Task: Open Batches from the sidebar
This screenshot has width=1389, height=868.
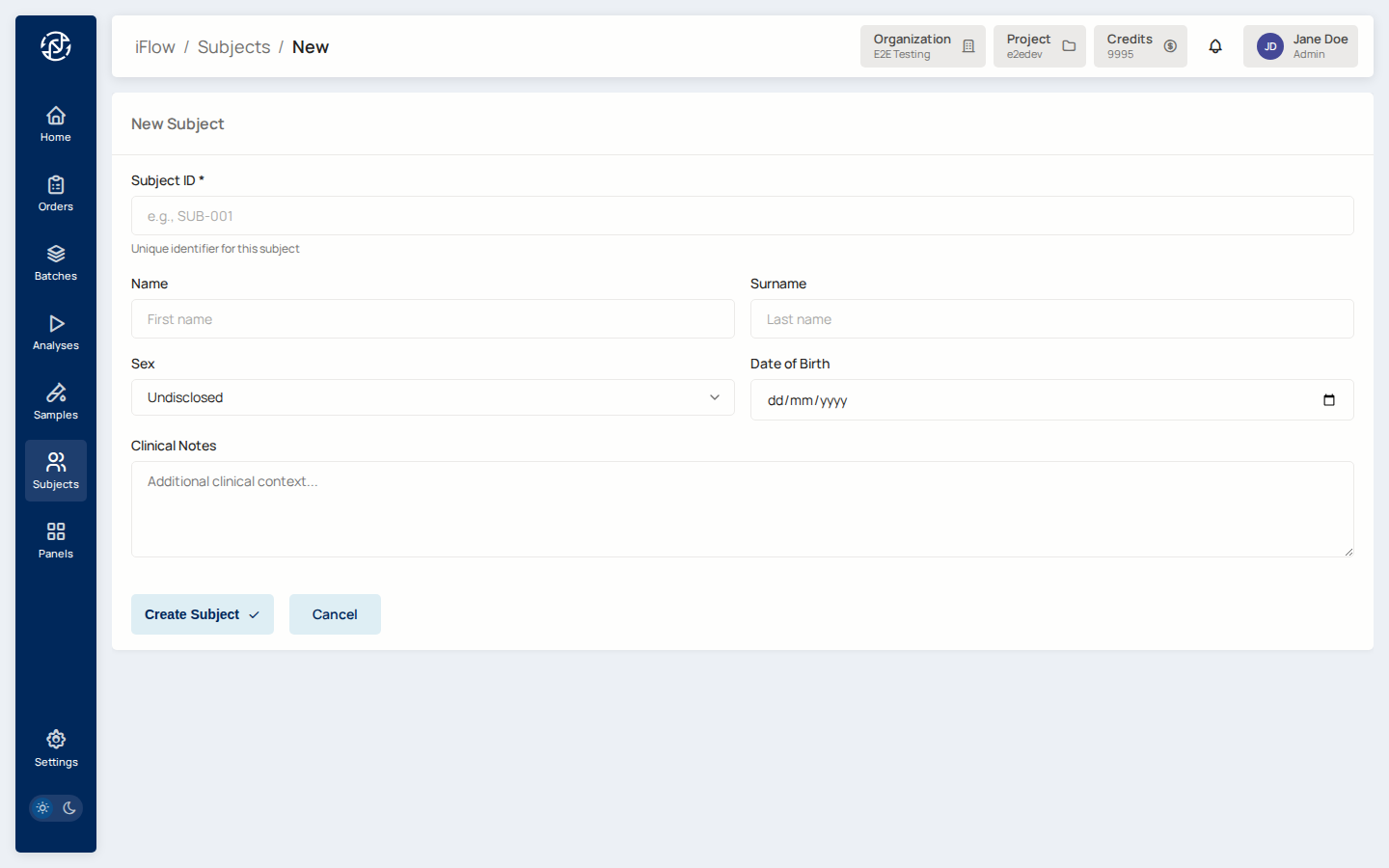Action: pyautogui.click(x=56, y=262)
